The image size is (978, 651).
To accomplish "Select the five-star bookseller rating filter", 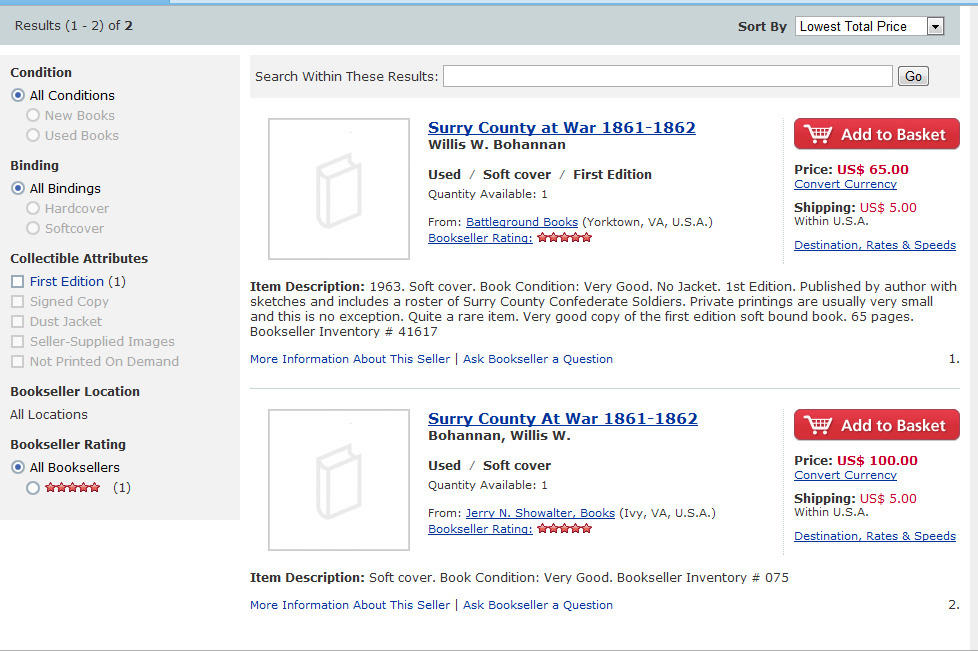I will [x=34, y=488].
